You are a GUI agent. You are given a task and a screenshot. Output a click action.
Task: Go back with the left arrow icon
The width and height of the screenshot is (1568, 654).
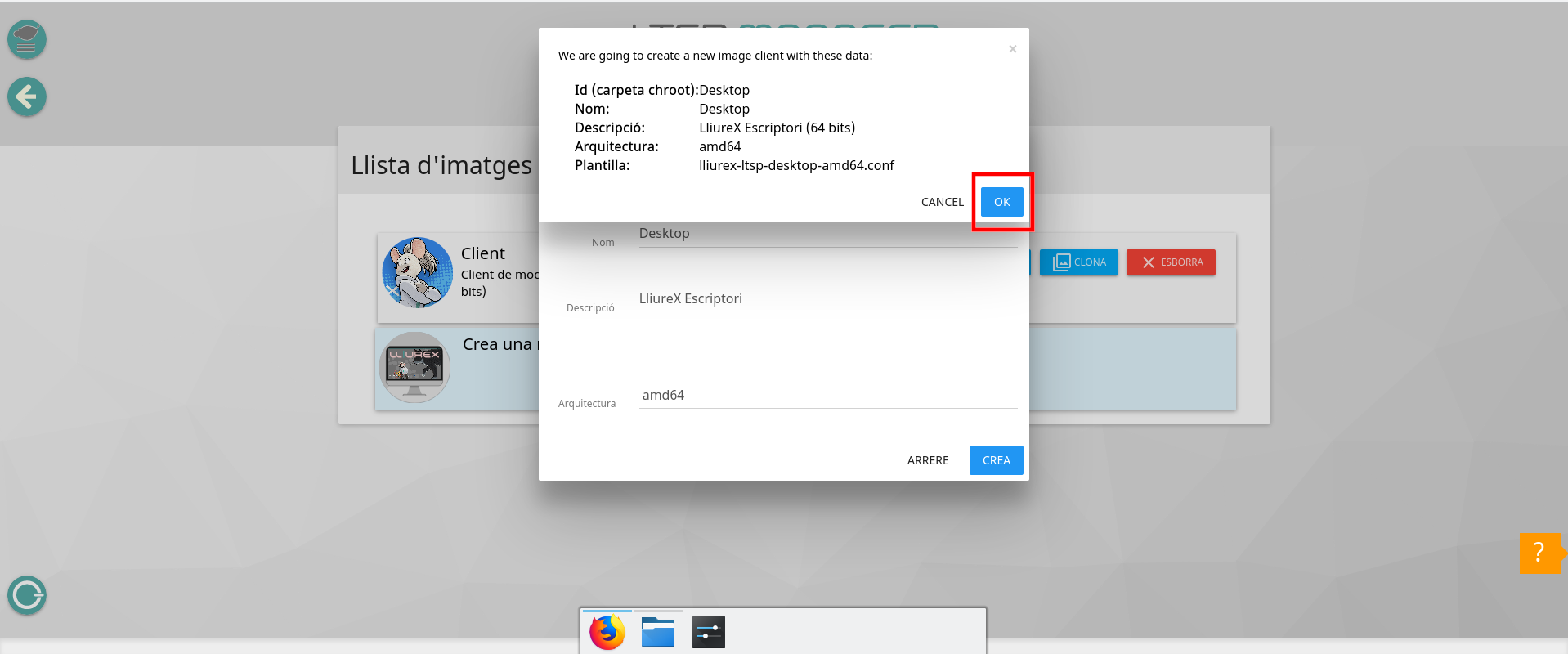click(27, 97)
